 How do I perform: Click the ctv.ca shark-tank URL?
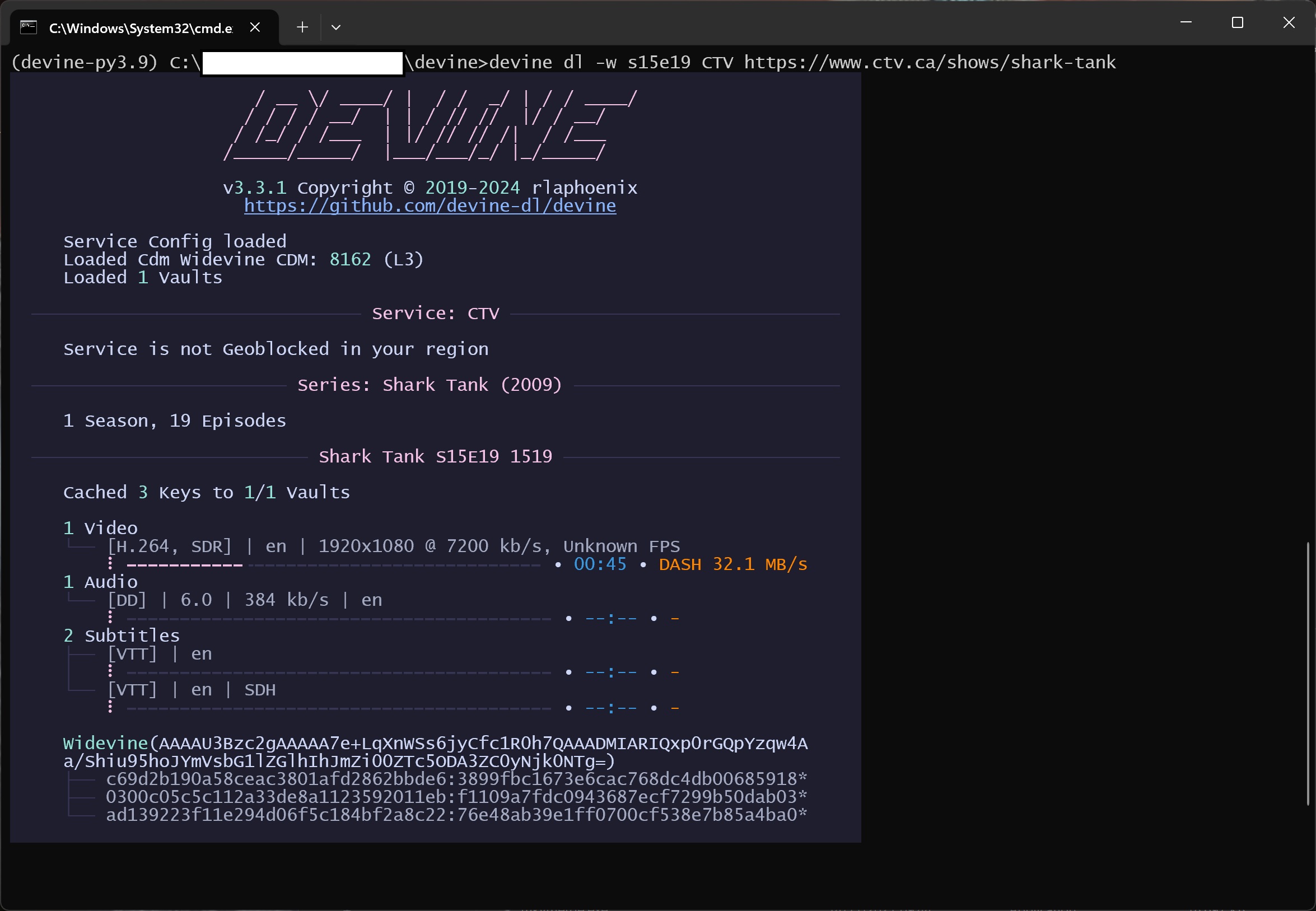click(x=930, y=62)
